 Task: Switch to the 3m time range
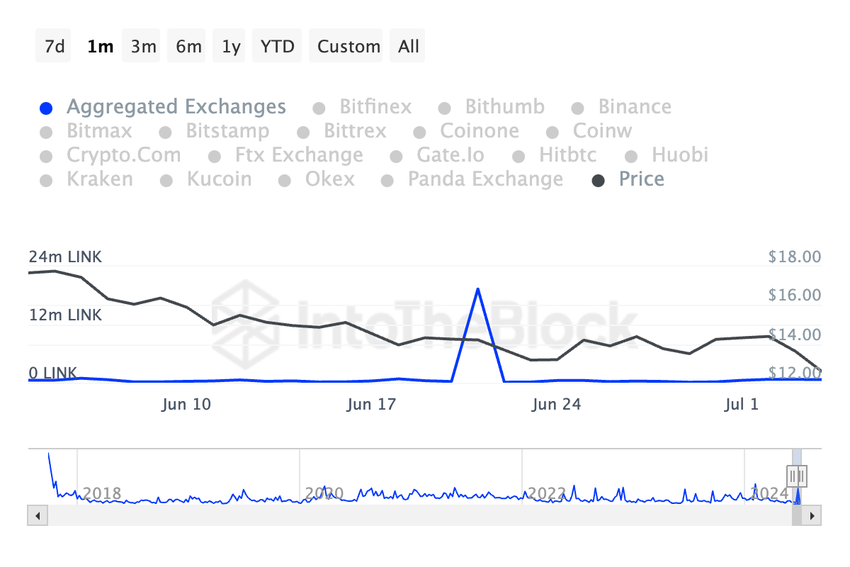(x=143, y=46)
